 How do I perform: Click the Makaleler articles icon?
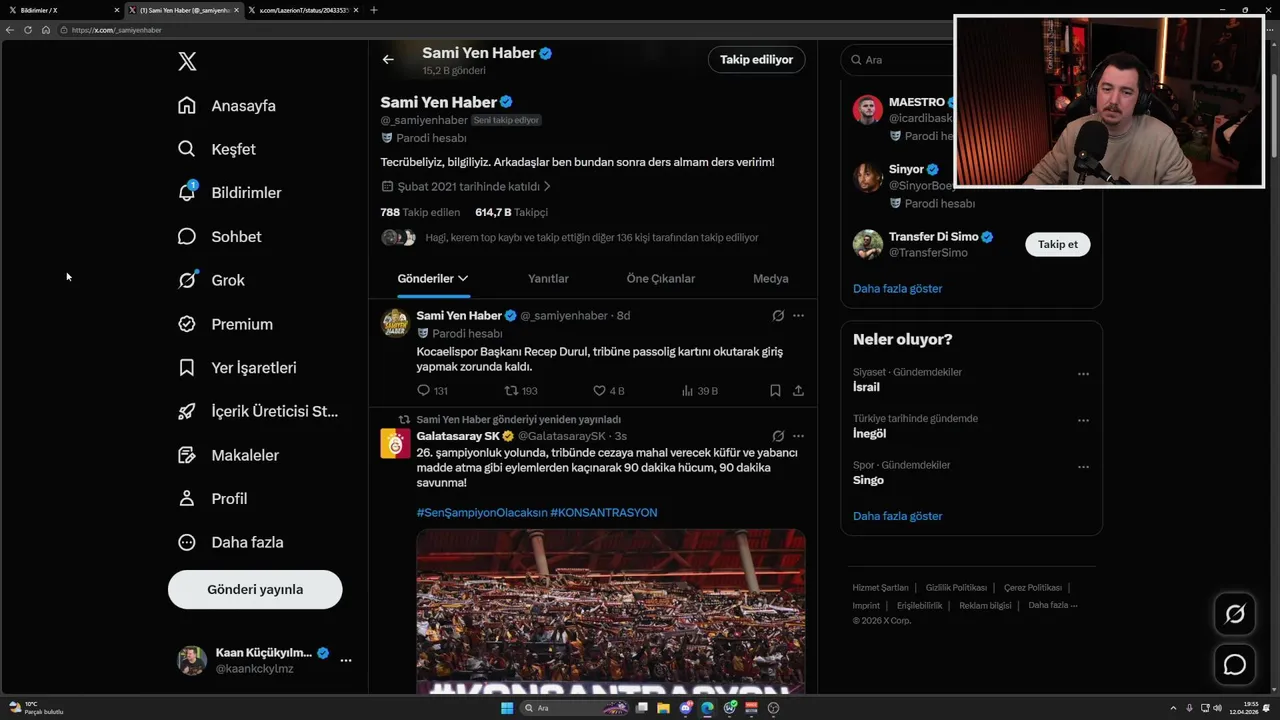pyautogui.click(x=187, y=455)
